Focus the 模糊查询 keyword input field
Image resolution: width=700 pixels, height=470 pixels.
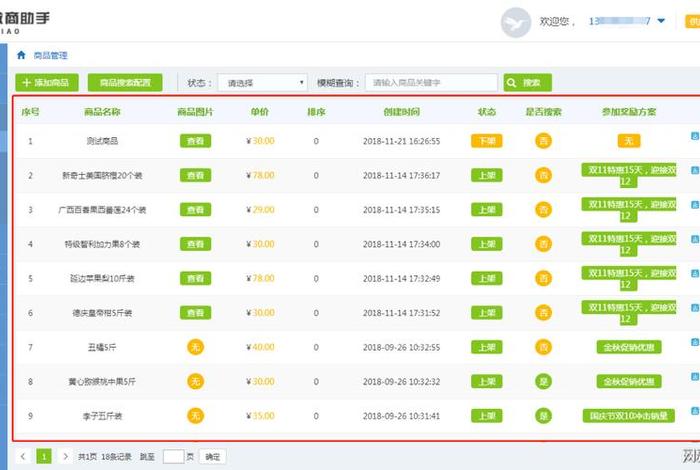coord(431,83)
